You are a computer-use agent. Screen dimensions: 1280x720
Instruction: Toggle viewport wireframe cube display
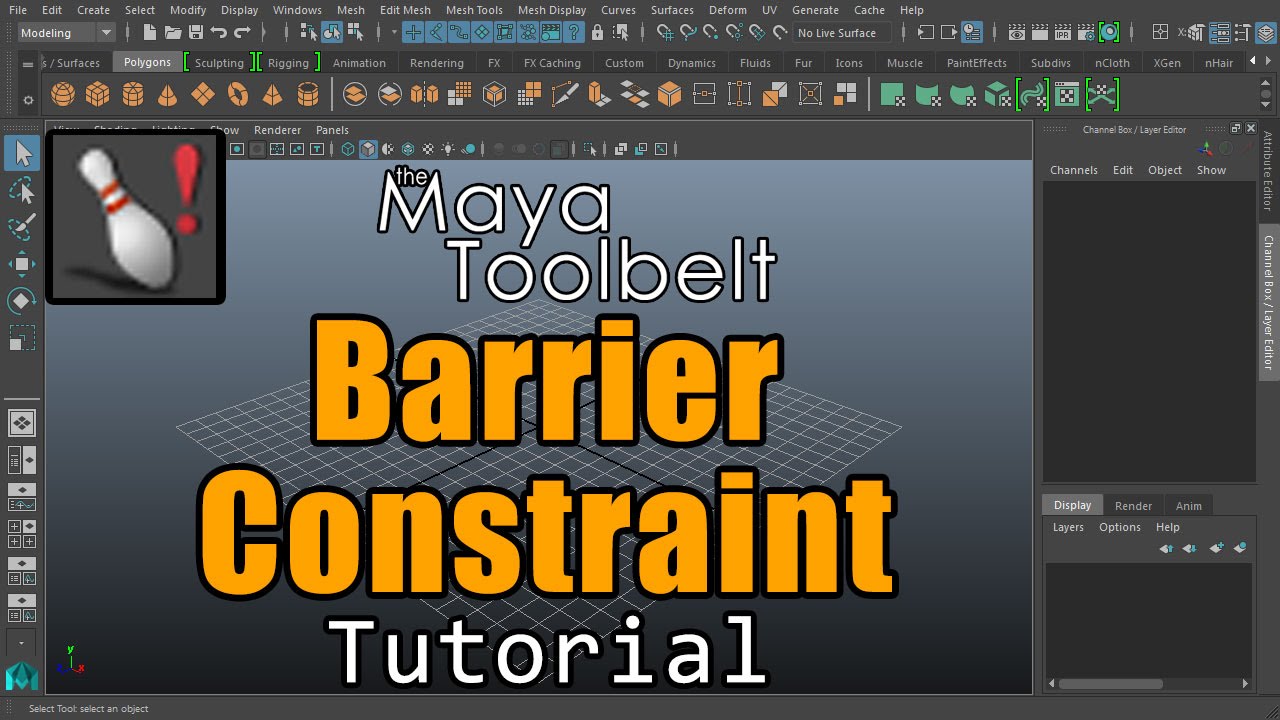348,149
